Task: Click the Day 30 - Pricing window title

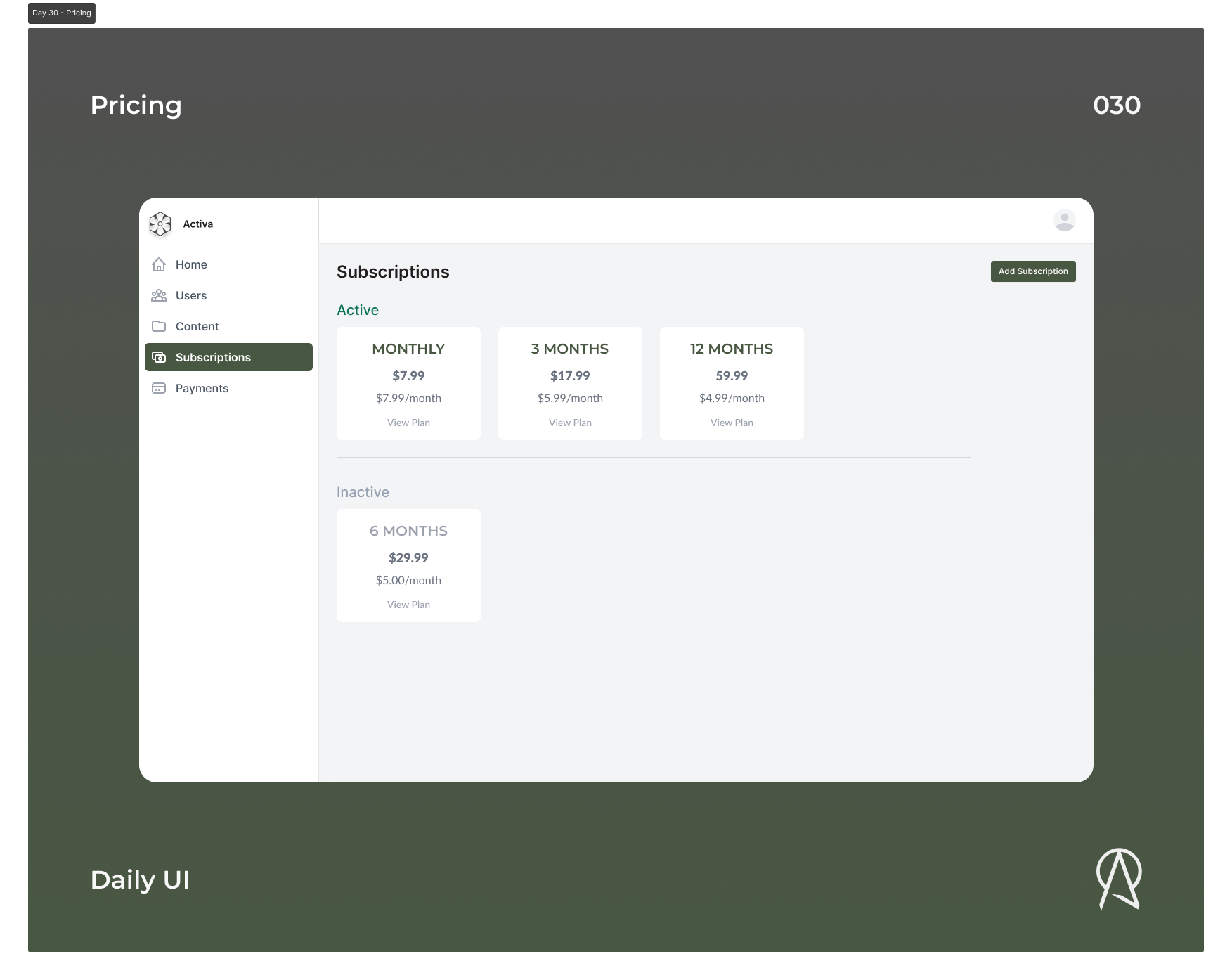Action: (x=61, y=12)
